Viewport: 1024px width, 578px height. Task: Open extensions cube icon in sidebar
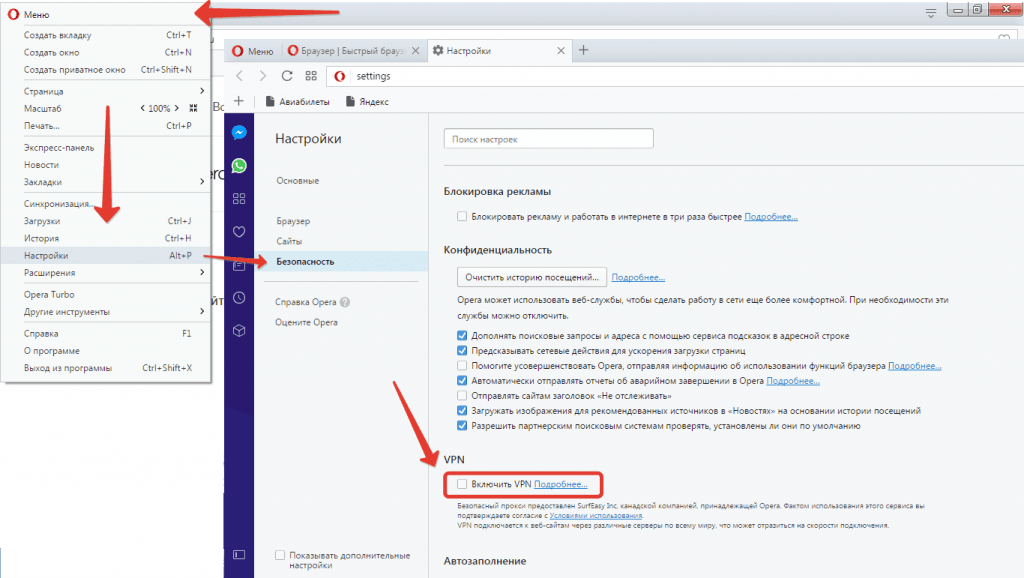(x=239, y=330)
